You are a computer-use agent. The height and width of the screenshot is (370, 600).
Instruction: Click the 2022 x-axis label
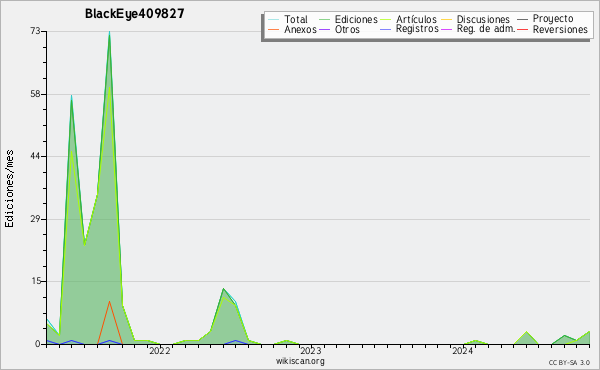160,351
